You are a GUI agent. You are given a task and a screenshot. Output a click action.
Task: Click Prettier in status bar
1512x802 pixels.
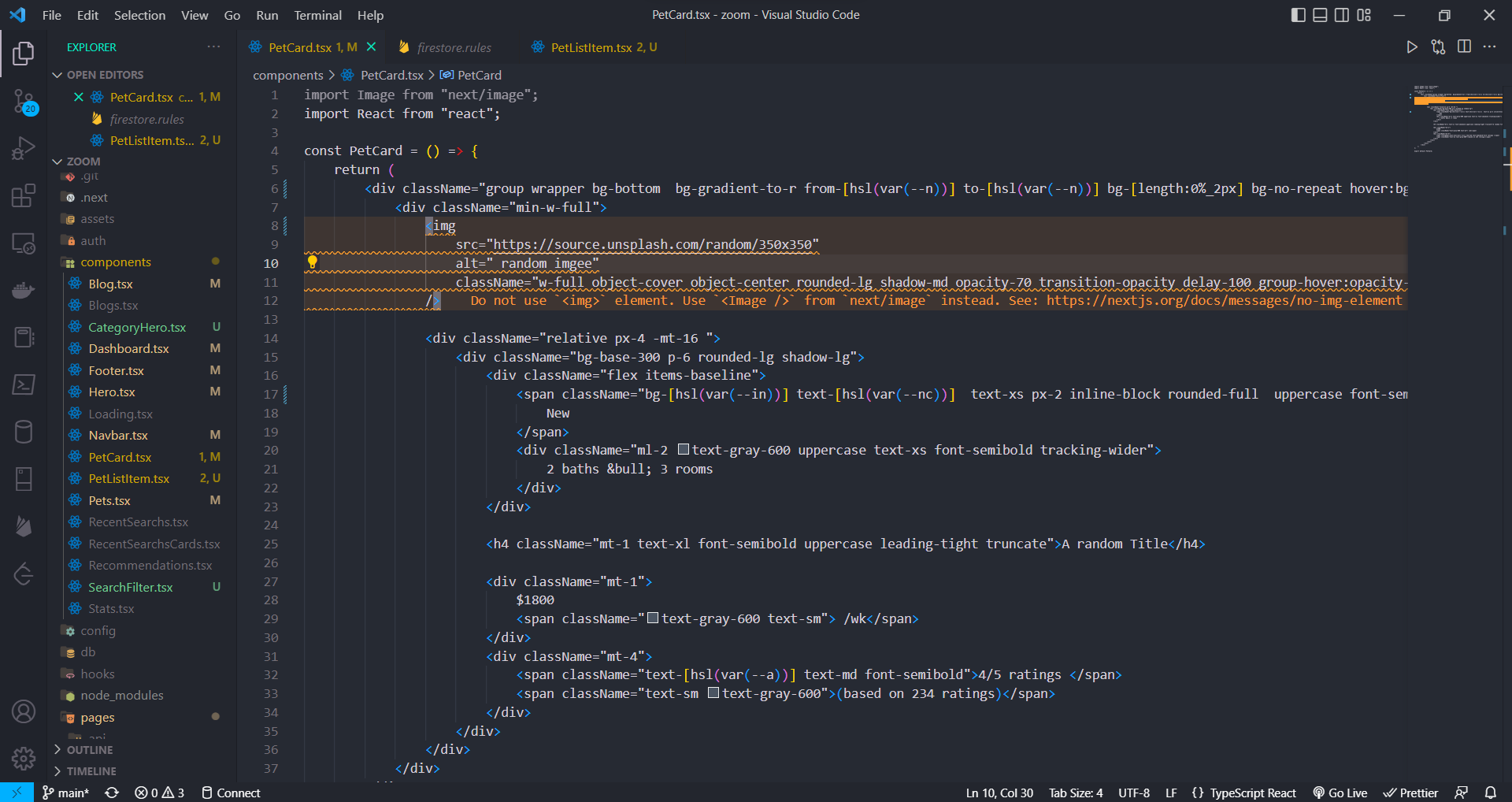tap(1410, 793)
